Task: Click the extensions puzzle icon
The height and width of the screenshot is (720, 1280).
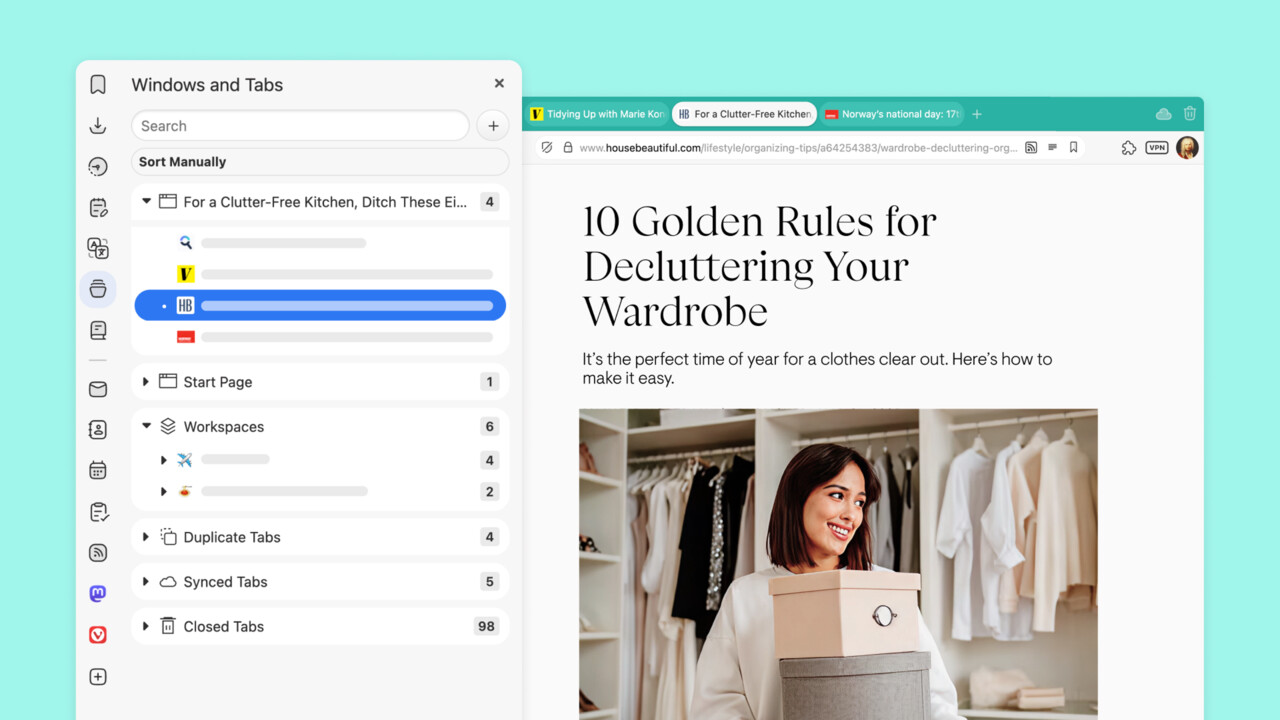Action: [x=1129, y=147]
